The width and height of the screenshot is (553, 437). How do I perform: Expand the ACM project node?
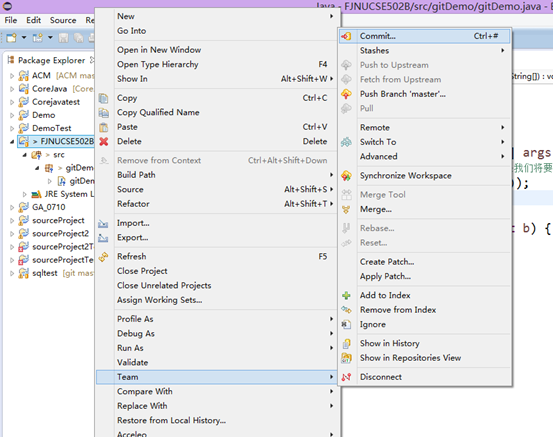click(x=12, y=76)
